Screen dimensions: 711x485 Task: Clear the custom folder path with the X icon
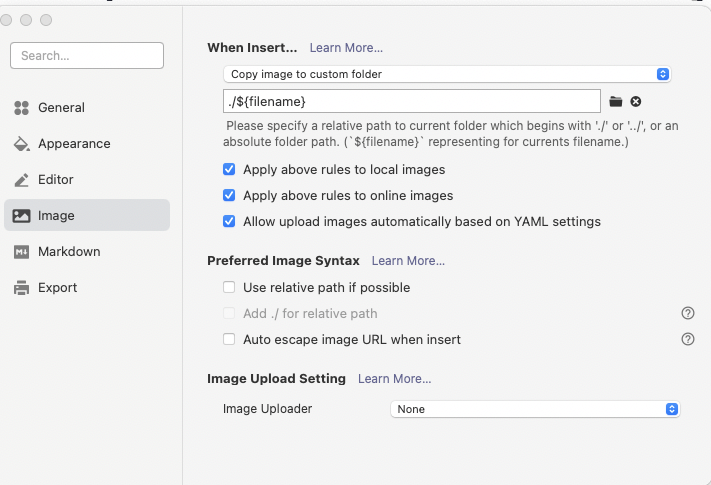pos(636,102)
